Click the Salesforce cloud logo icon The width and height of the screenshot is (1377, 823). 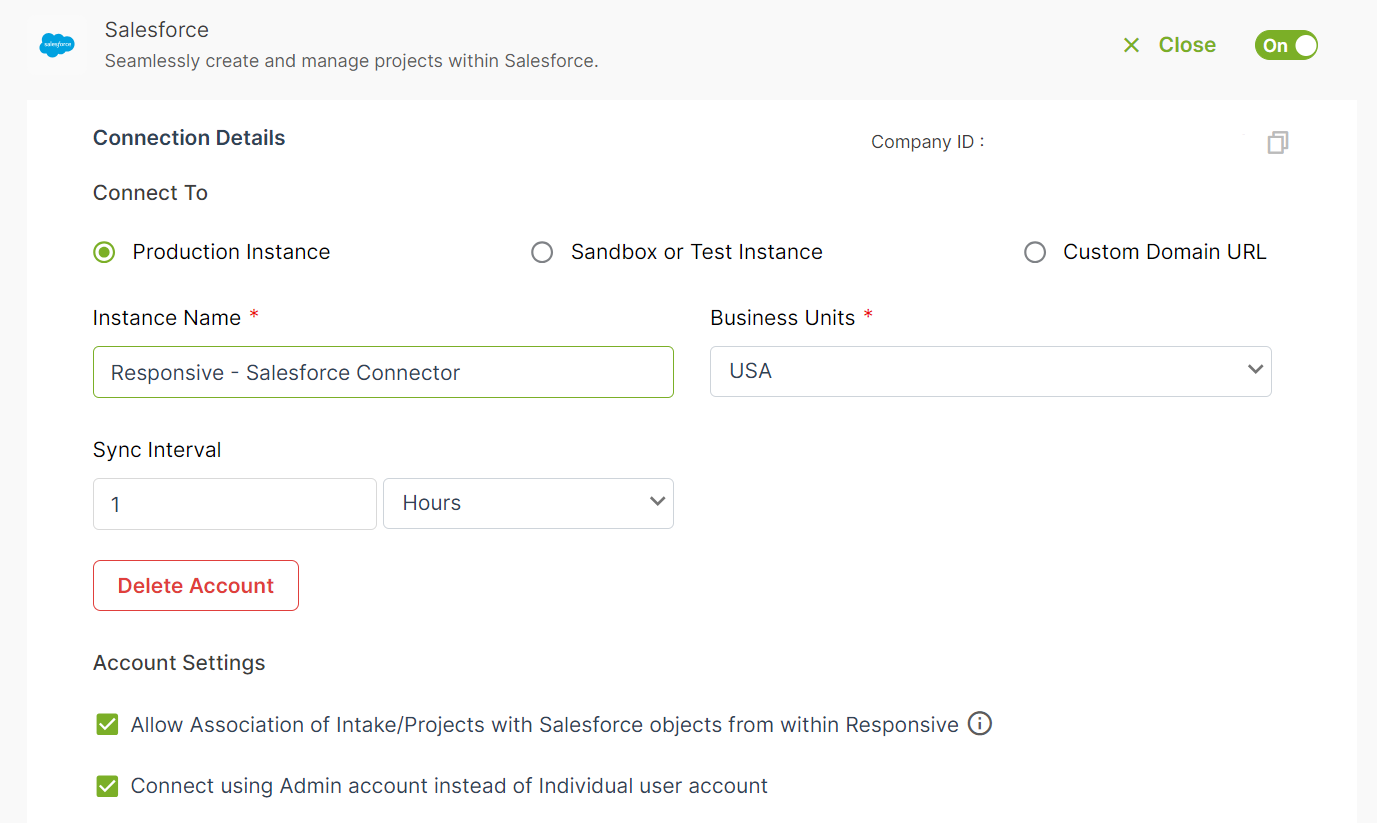57,45
